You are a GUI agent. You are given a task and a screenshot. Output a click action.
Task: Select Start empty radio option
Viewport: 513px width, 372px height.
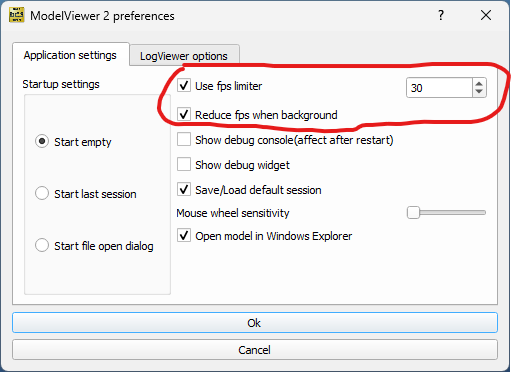click(x=42, y=141)
